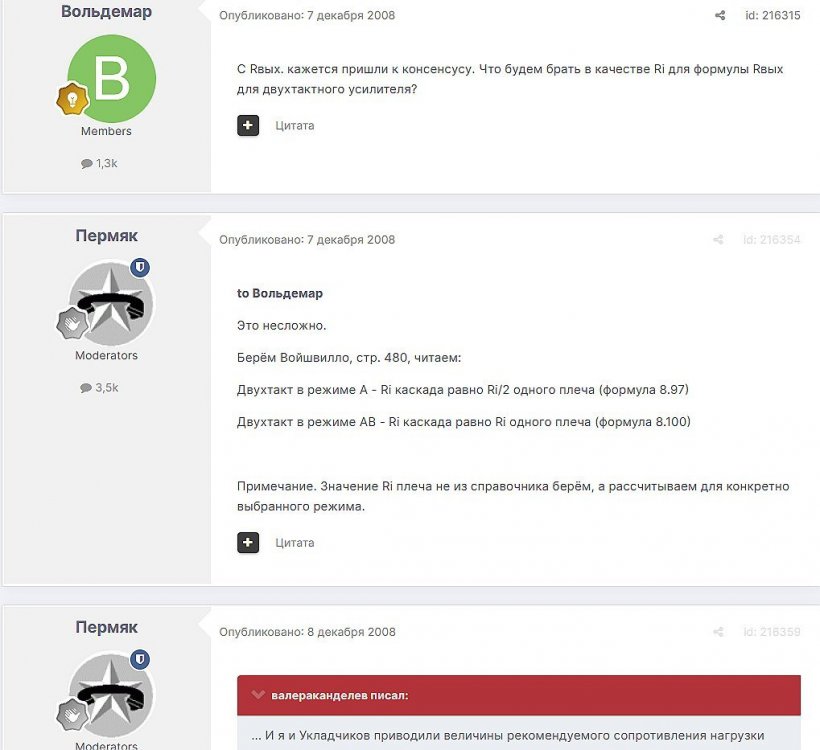820x750 pixels.
Task: Collapse the валераканделев quote block chevron
Action: [x=258, y=695]
